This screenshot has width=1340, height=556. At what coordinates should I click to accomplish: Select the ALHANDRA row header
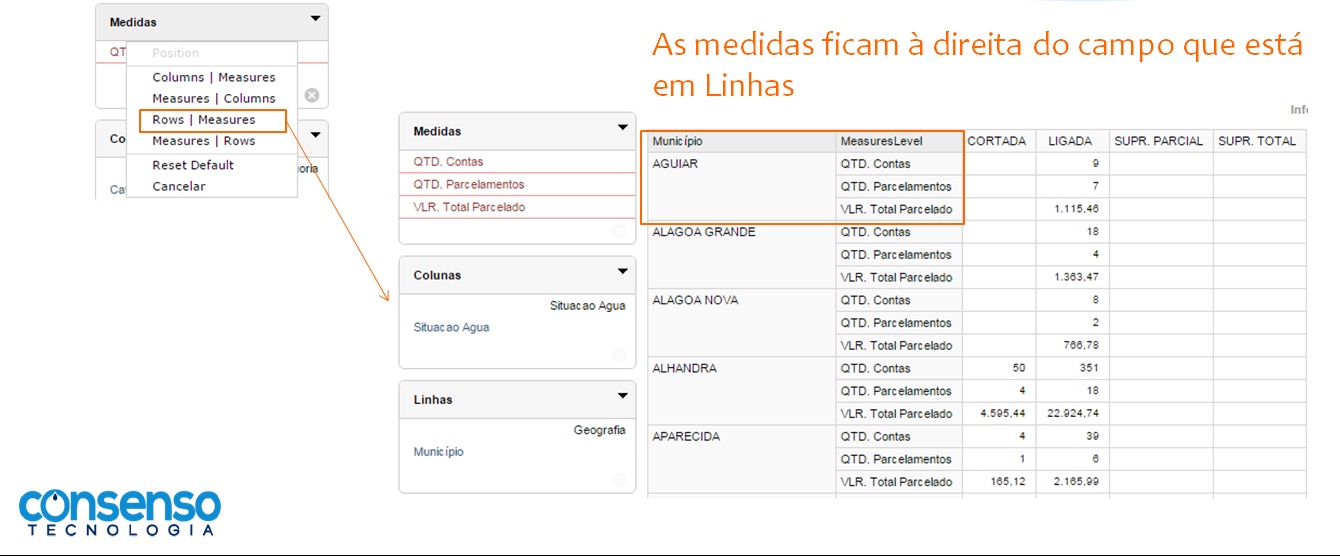[x=684, y=368]
